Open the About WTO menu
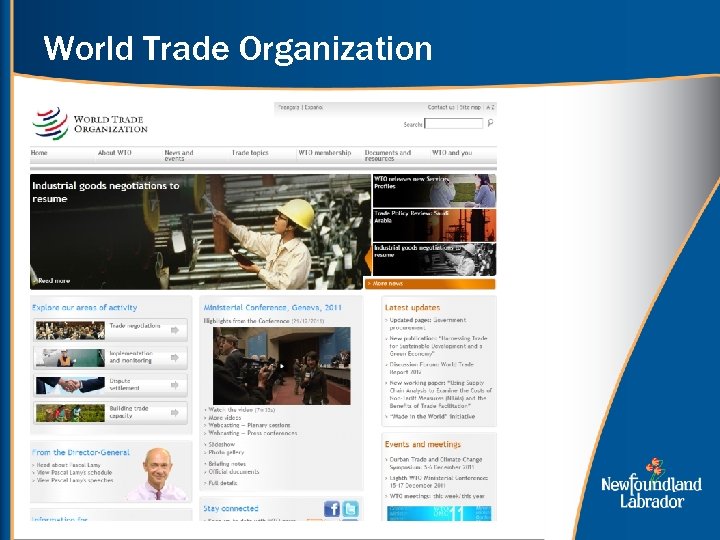 [115, 153]
